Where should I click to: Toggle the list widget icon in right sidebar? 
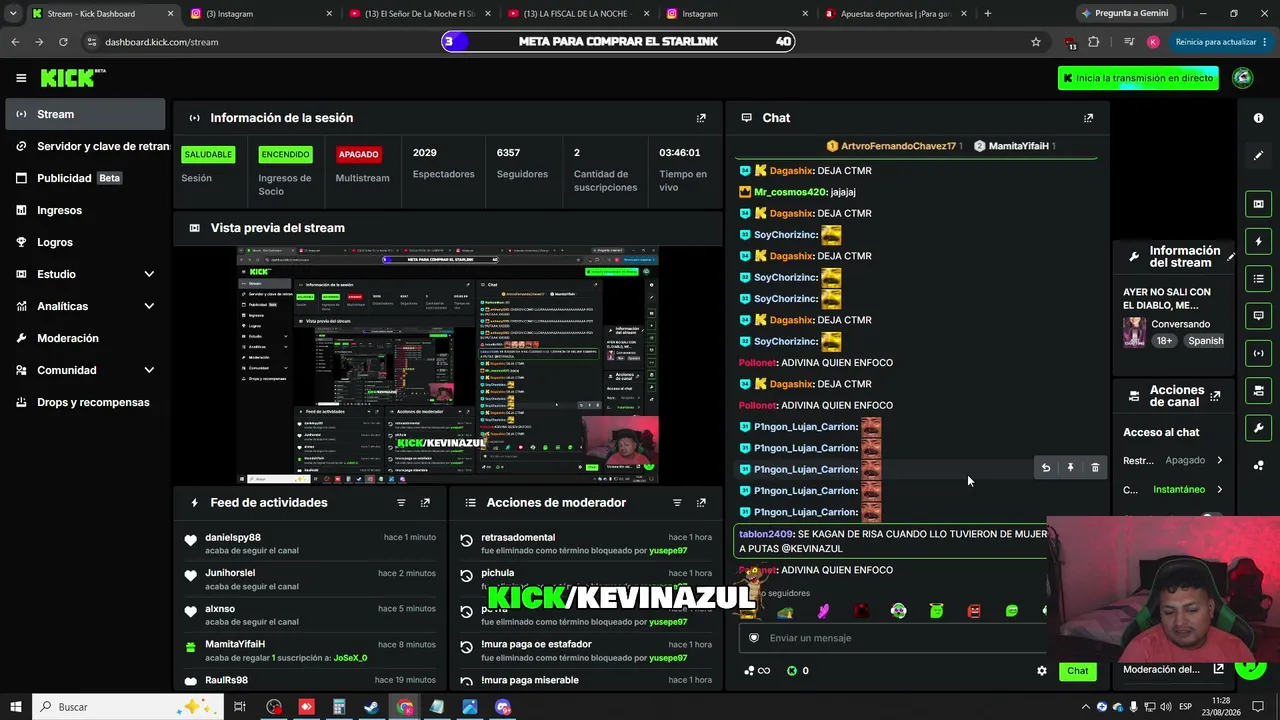pos(1259,278)
